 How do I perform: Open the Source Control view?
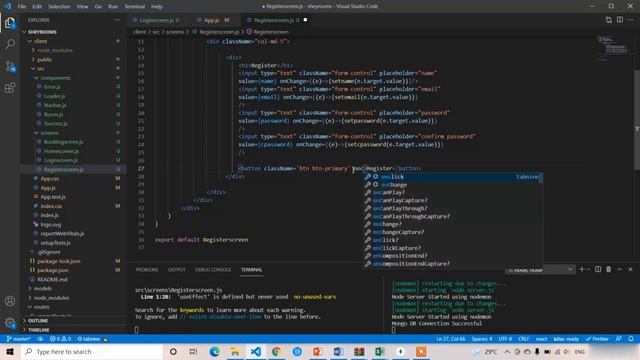(10, 67)
